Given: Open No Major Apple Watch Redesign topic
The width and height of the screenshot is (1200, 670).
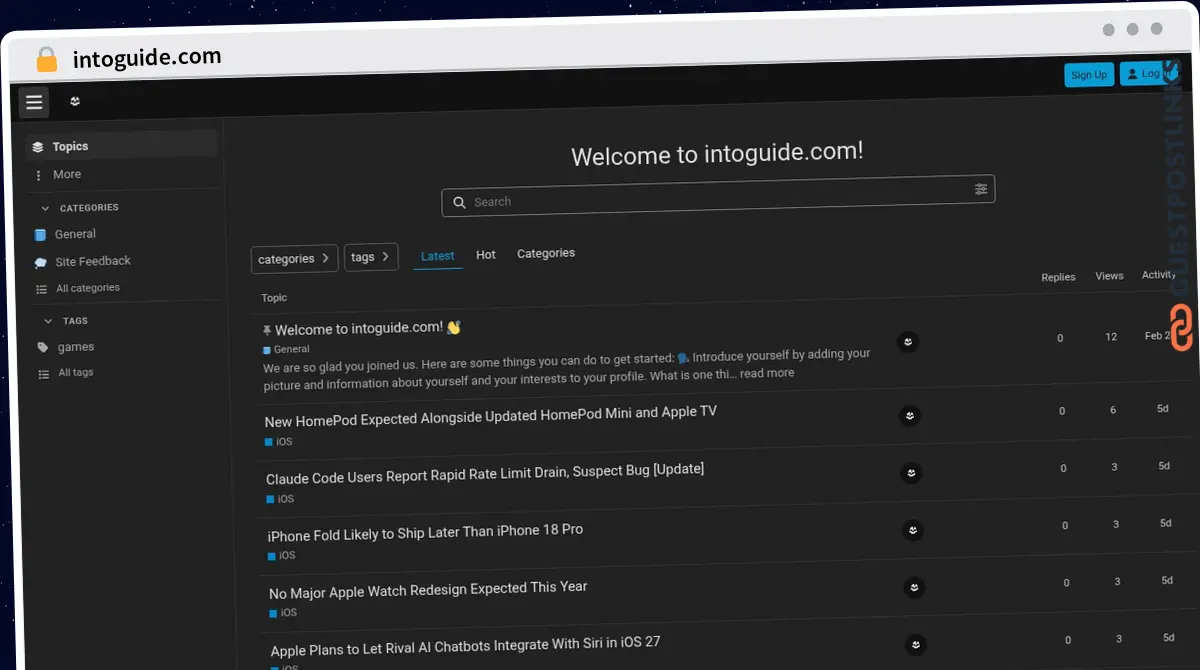Looking at the screenshot, I should click(x=428, y=590).
